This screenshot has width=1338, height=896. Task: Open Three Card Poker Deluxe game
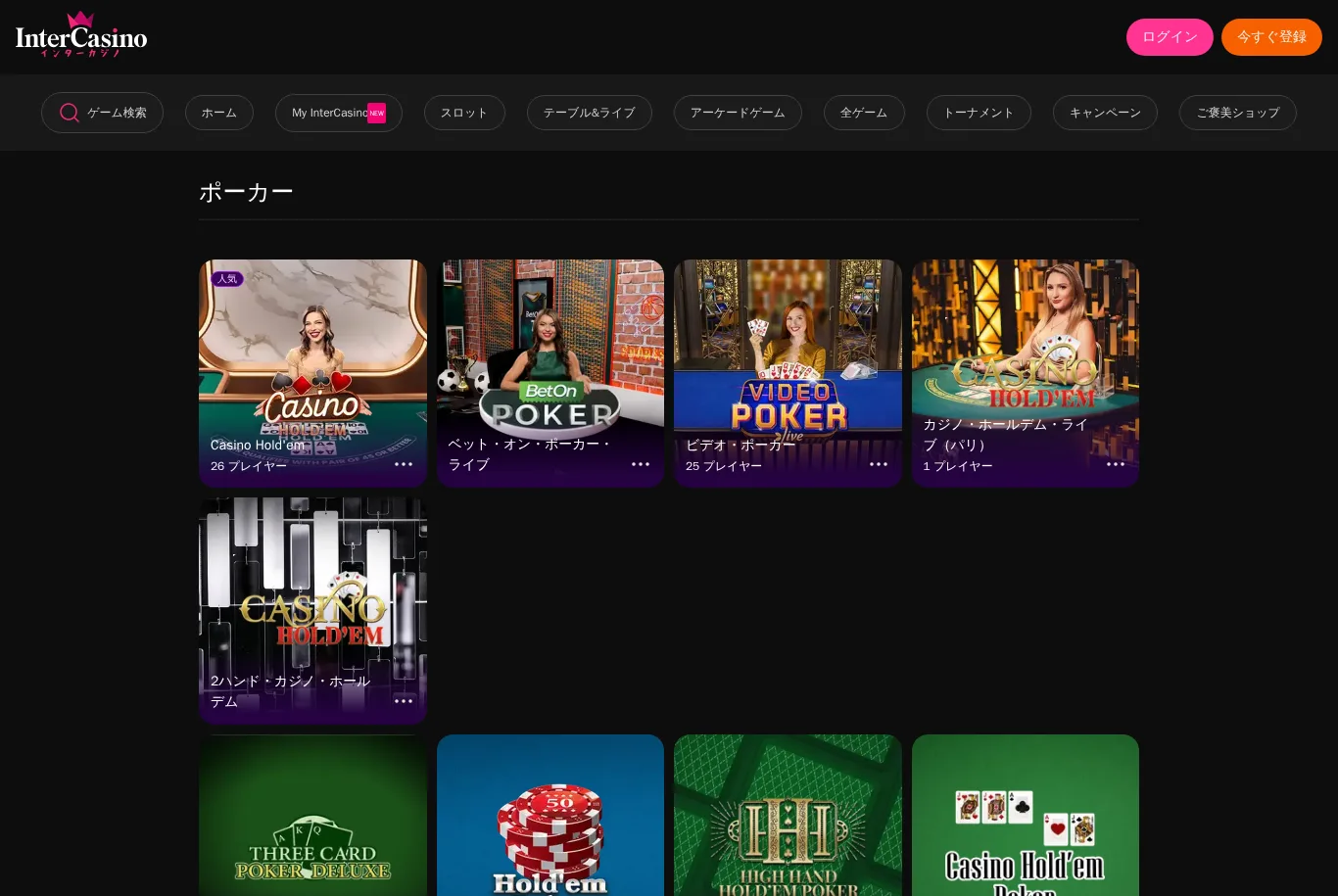tap(312, 815)
